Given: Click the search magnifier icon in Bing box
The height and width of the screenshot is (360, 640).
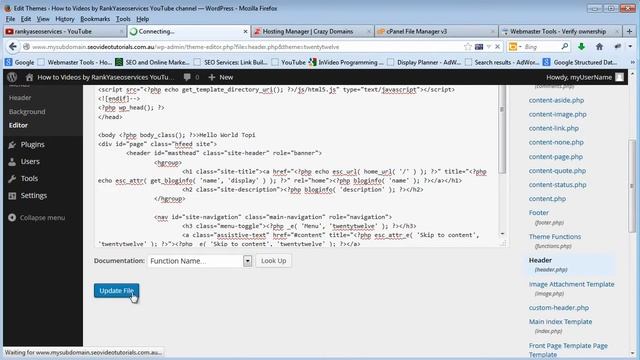Looking at the screenshot, I should [565, 47].
